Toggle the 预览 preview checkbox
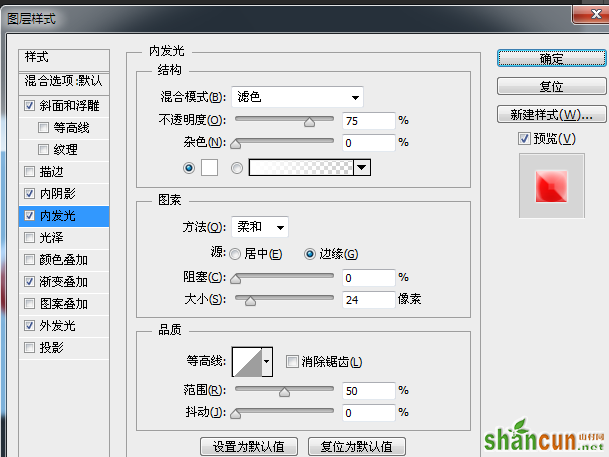 [x=524, y=139]
